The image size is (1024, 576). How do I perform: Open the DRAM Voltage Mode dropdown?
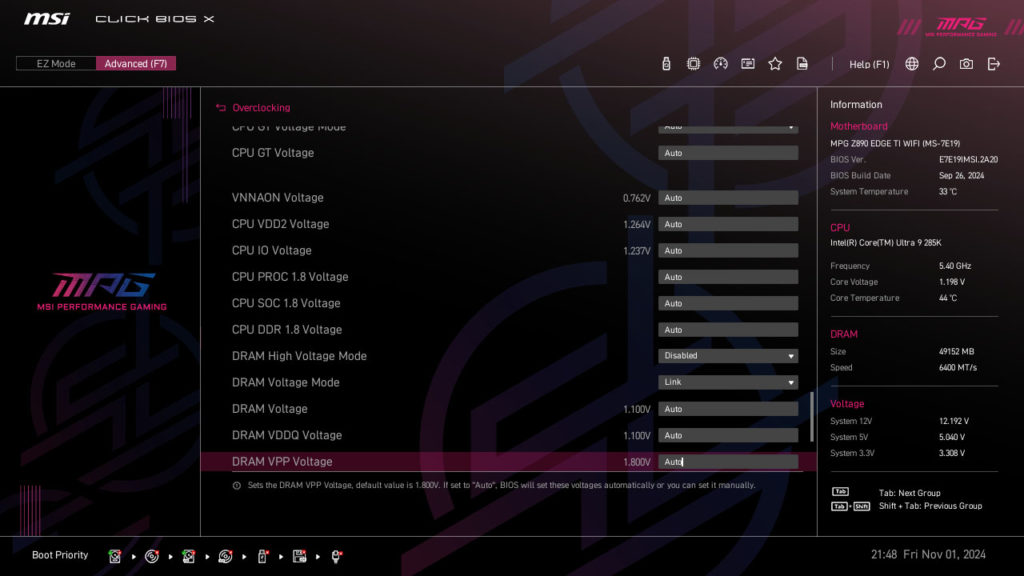(727, 381)
